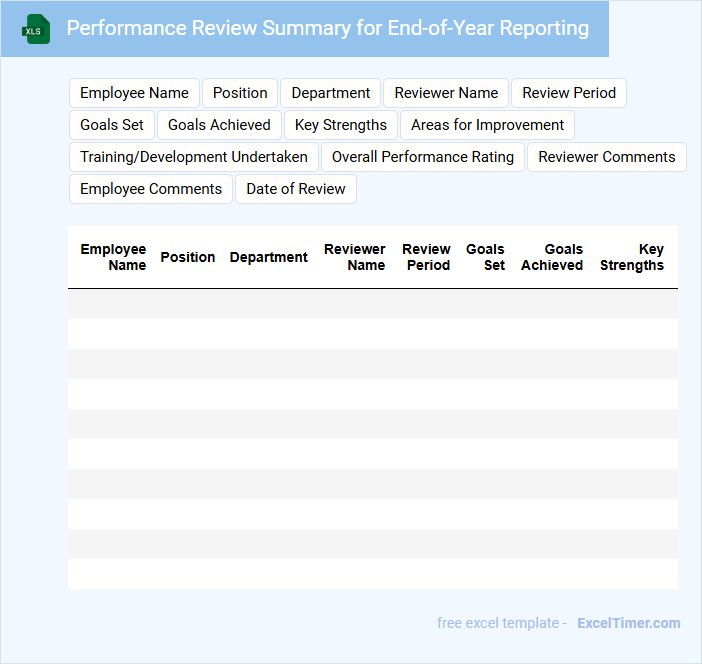
Task: Choose the Reviewer Name tag
Action: point(446,93)
